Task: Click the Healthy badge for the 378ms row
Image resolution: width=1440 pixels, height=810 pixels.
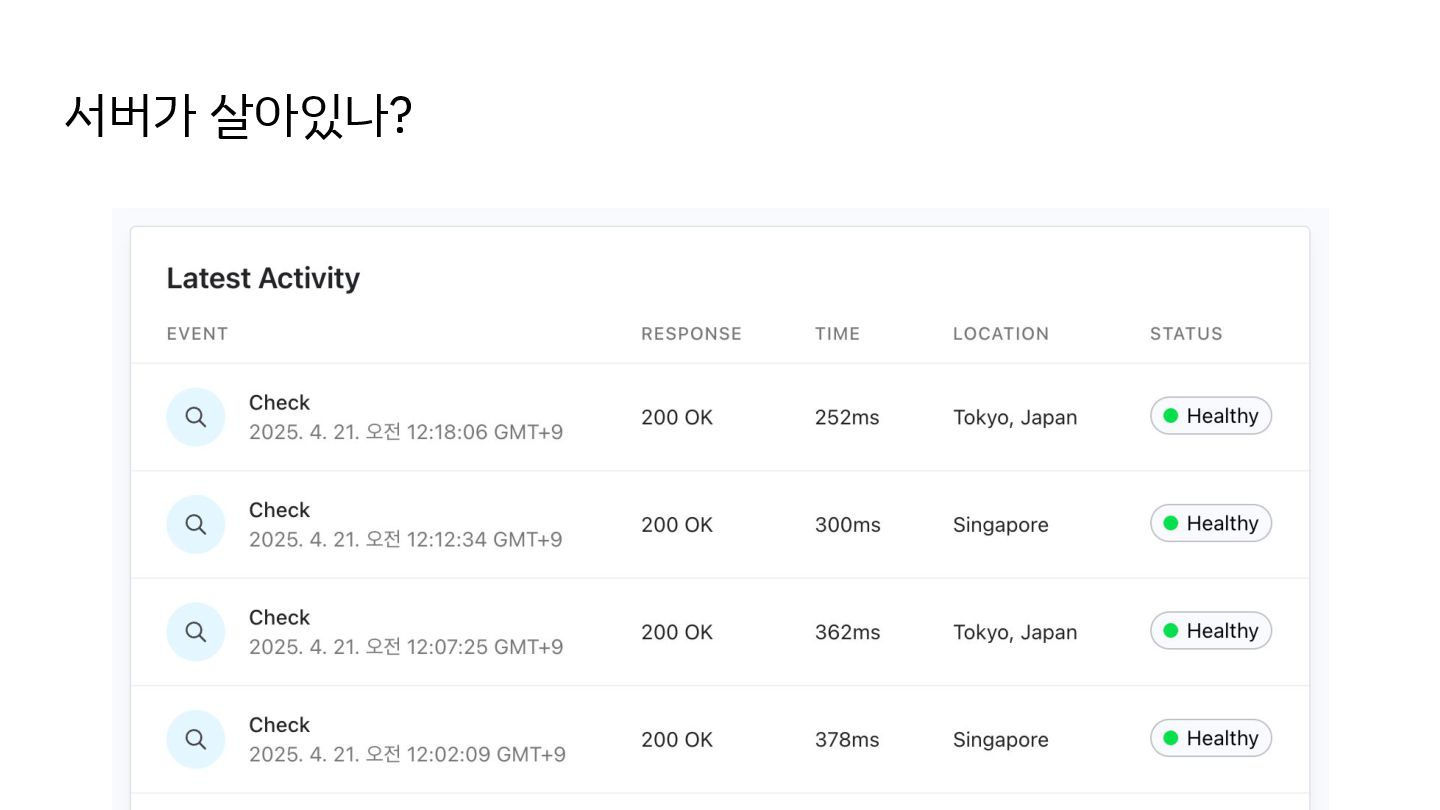Action: (1210, 738)
